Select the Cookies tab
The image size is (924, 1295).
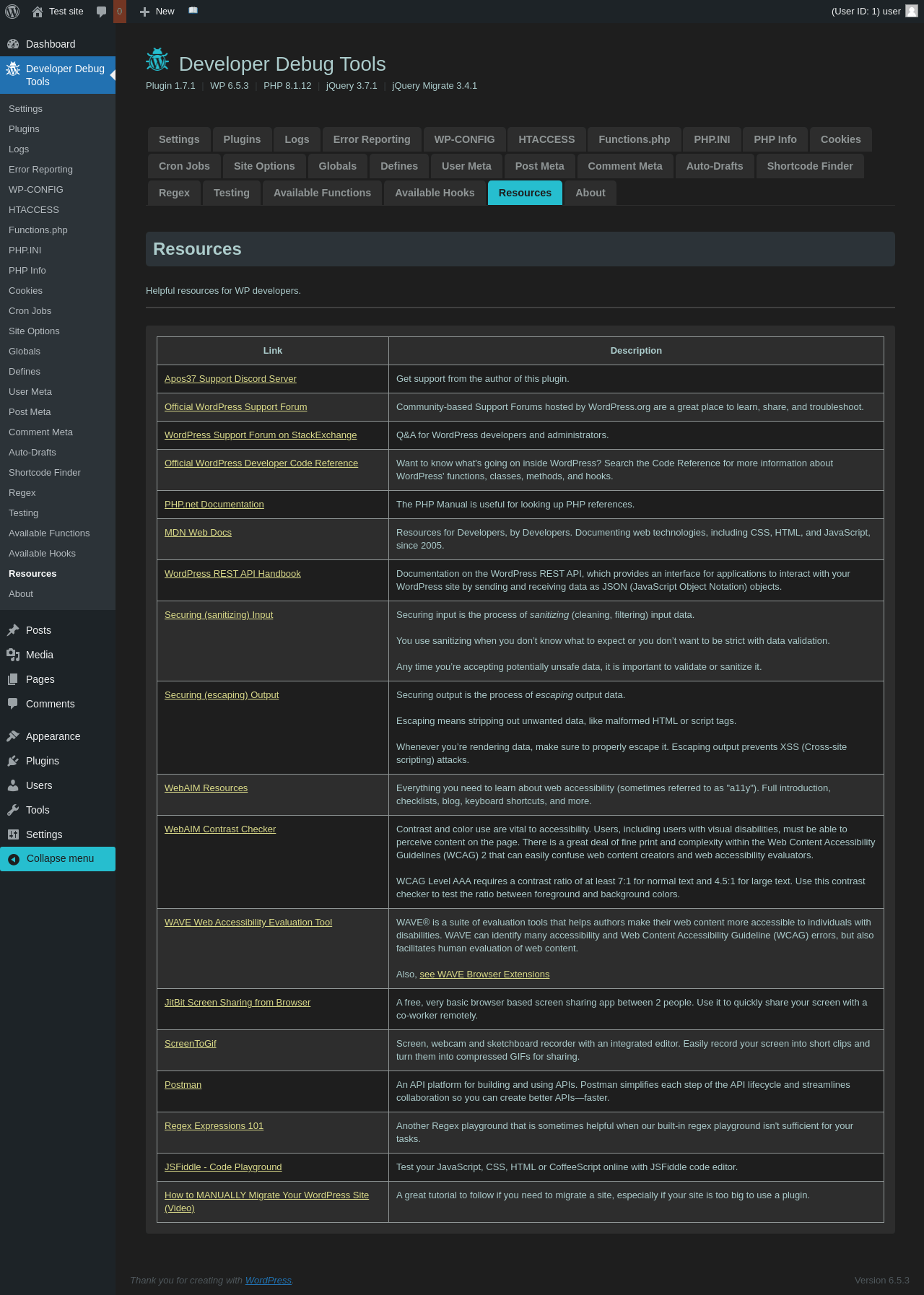(840, 139)
